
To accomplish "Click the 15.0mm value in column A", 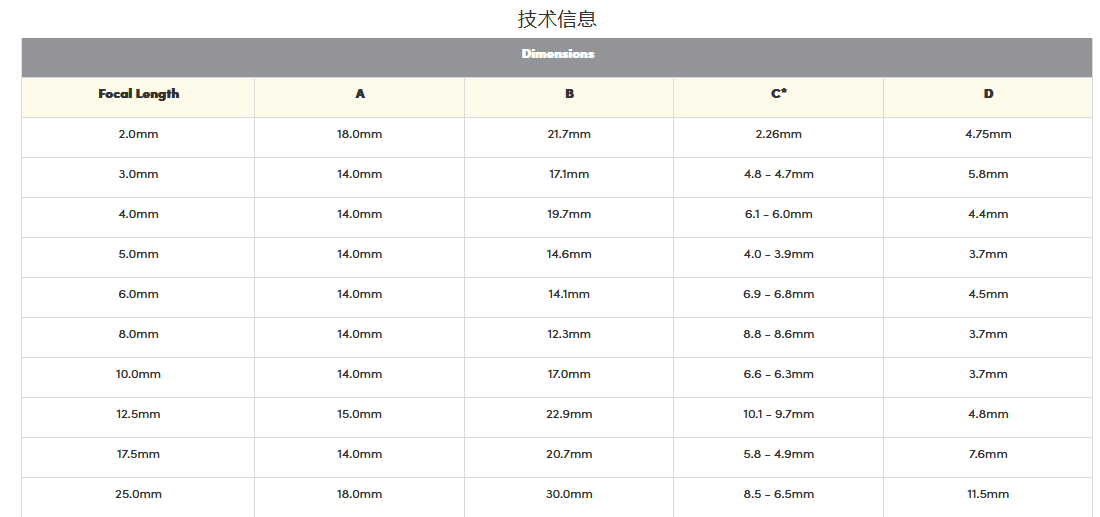I will [359, 414].
